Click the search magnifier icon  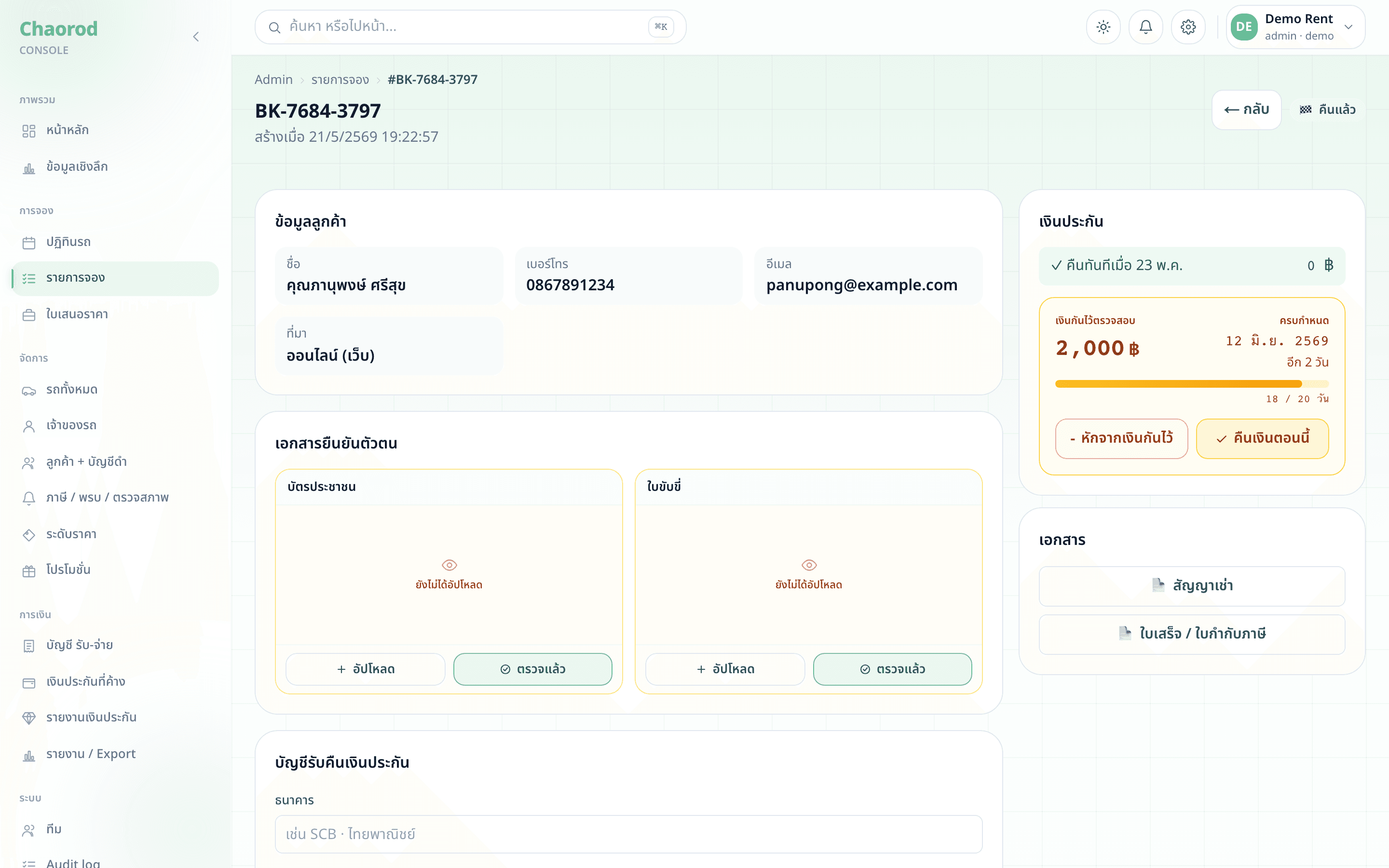pyautogui.click(x=274, y=27)
